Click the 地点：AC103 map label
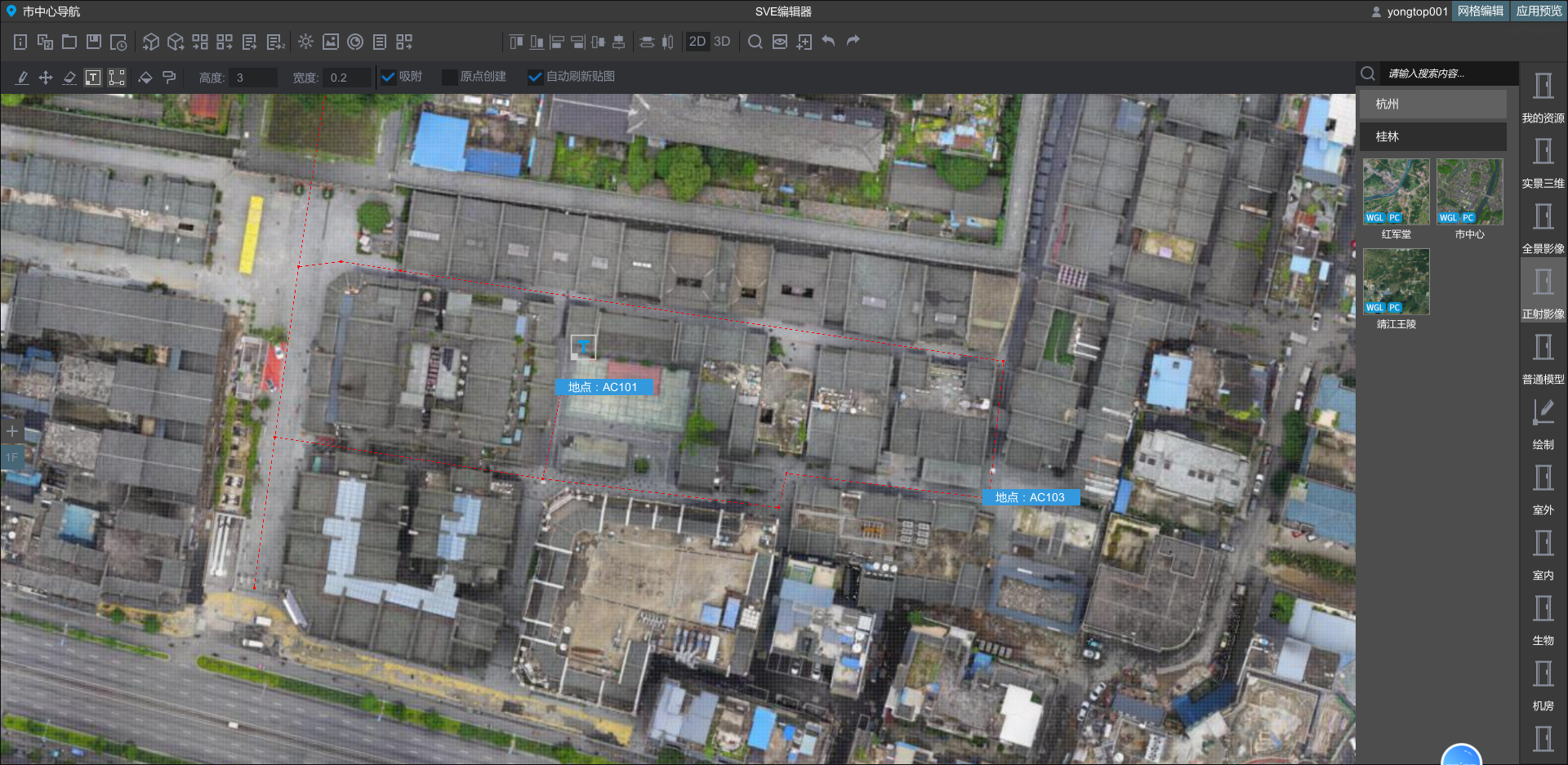The height and width of the screenshot is (765, 1568). click(1030, 497)
